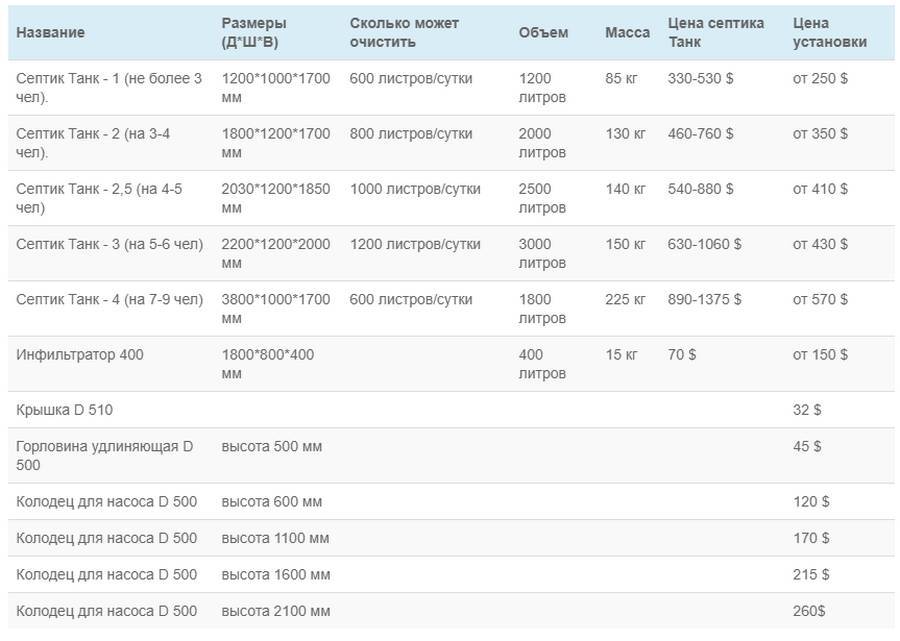Click the '1000 листров/сутки' capacity cell
The width and height of the screenshot is (900, 641).
coord(415,189)
